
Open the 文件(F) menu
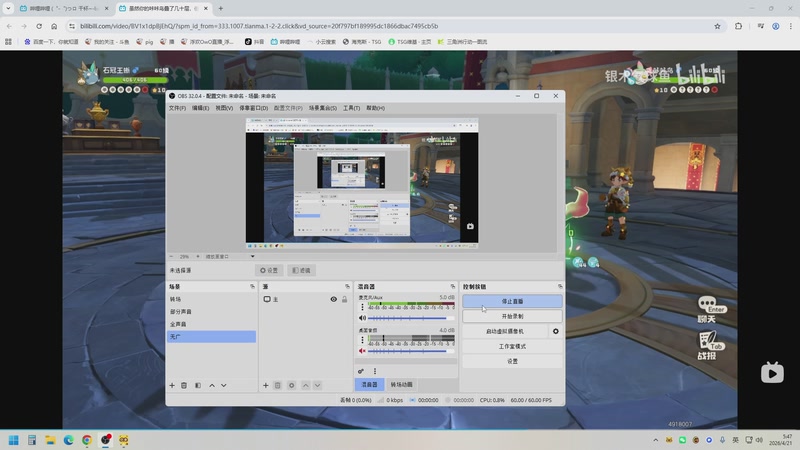177,108
